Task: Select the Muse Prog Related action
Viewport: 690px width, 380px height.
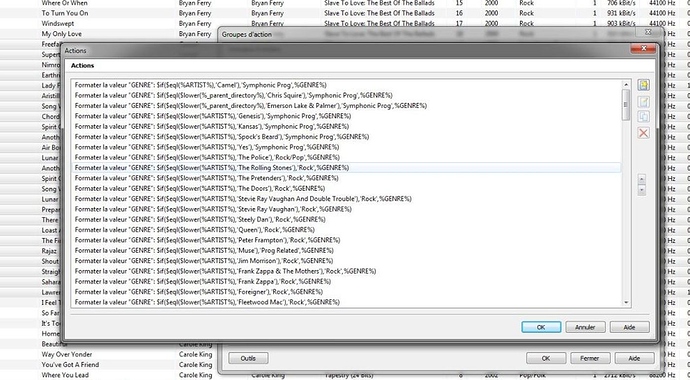Action: [x=346, y=250]
